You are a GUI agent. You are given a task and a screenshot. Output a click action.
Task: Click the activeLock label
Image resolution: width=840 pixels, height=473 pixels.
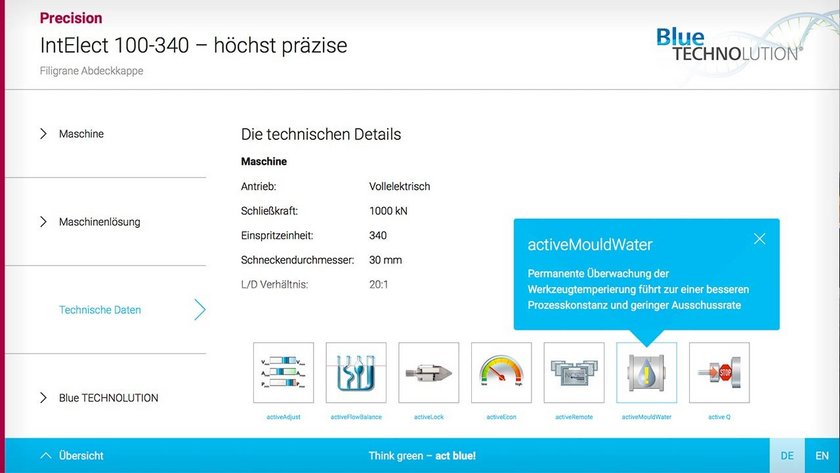pos(429,417)
